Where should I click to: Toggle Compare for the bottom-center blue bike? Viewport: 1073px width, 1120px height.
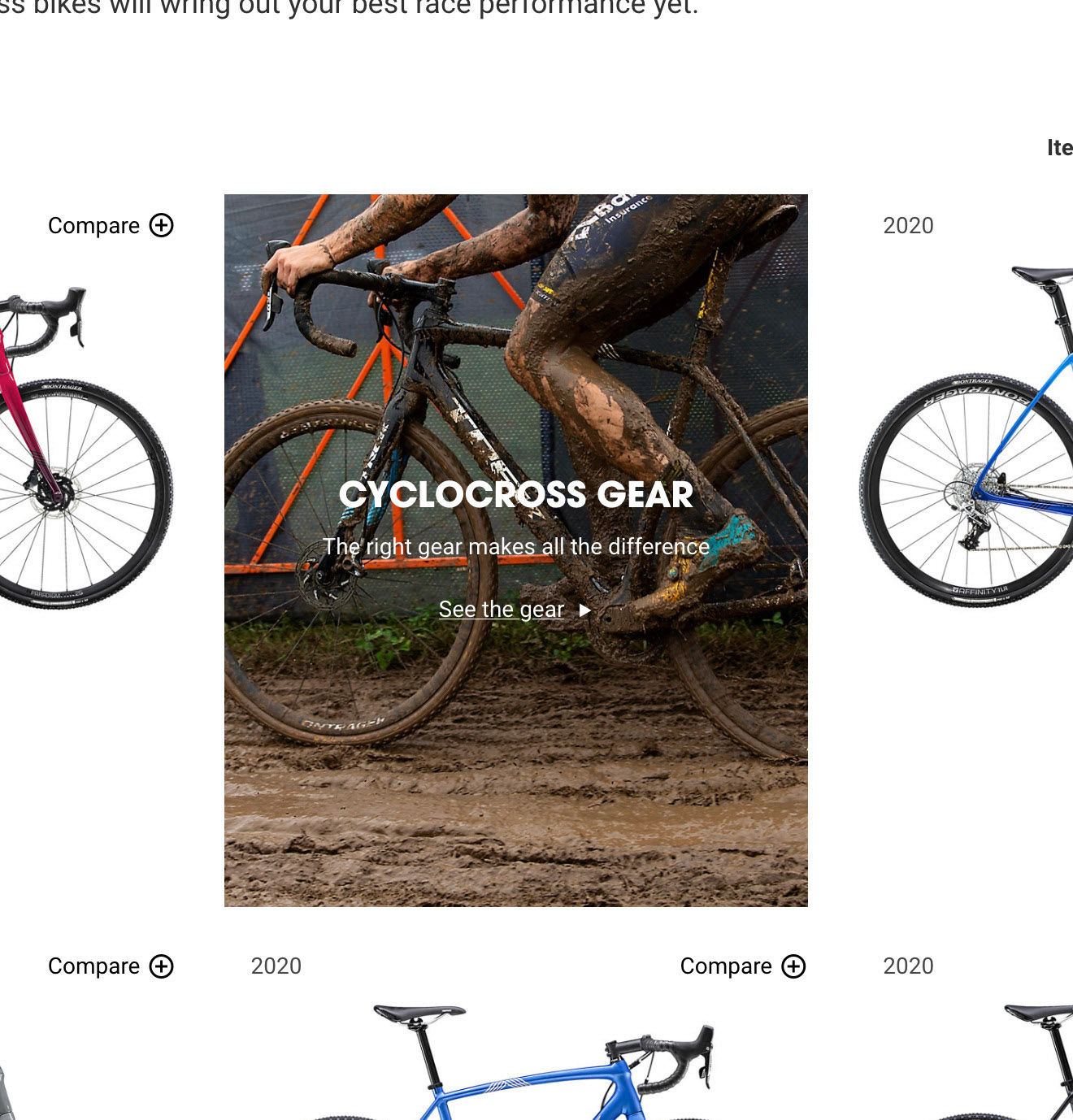point(726,966)
